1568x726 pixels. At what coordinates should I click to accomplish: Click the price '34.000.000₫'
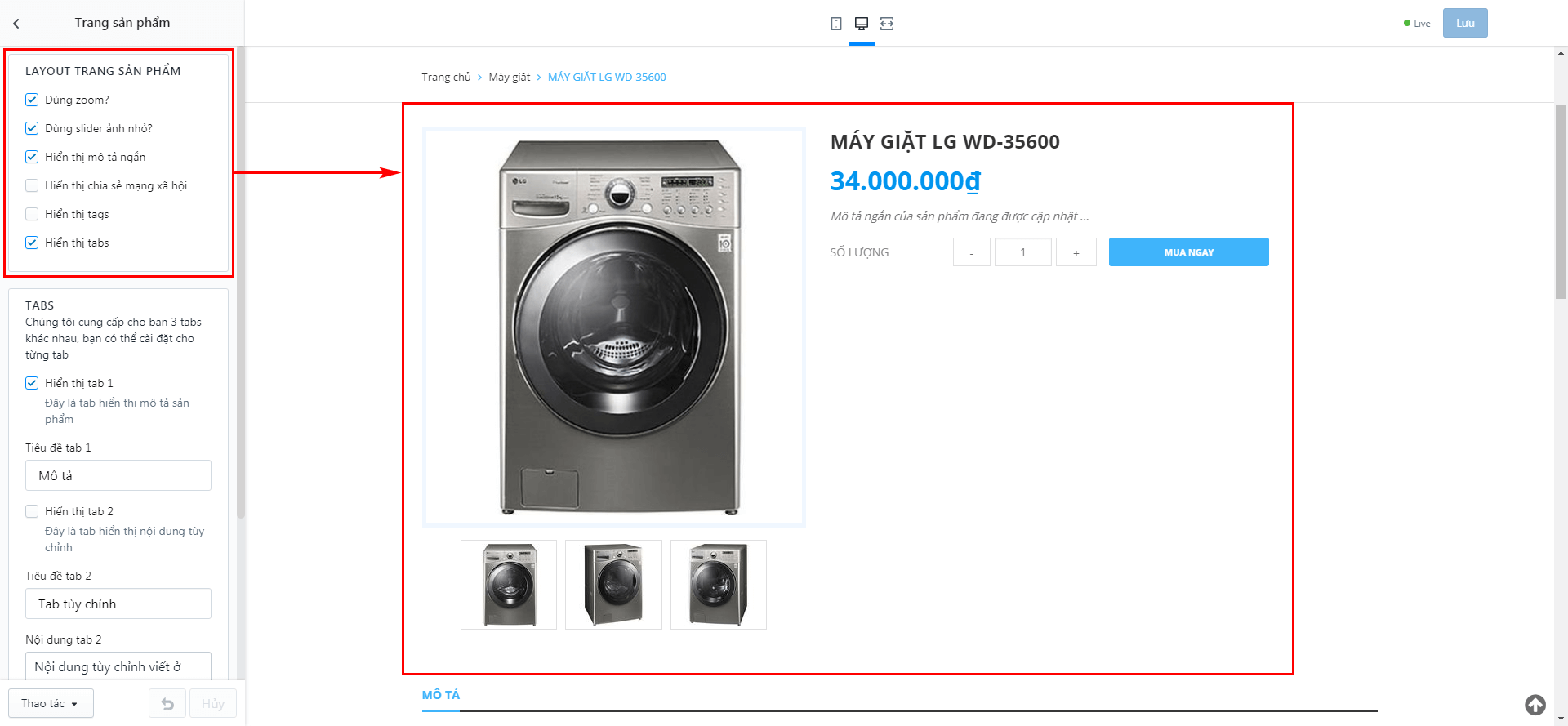[905, 181]
